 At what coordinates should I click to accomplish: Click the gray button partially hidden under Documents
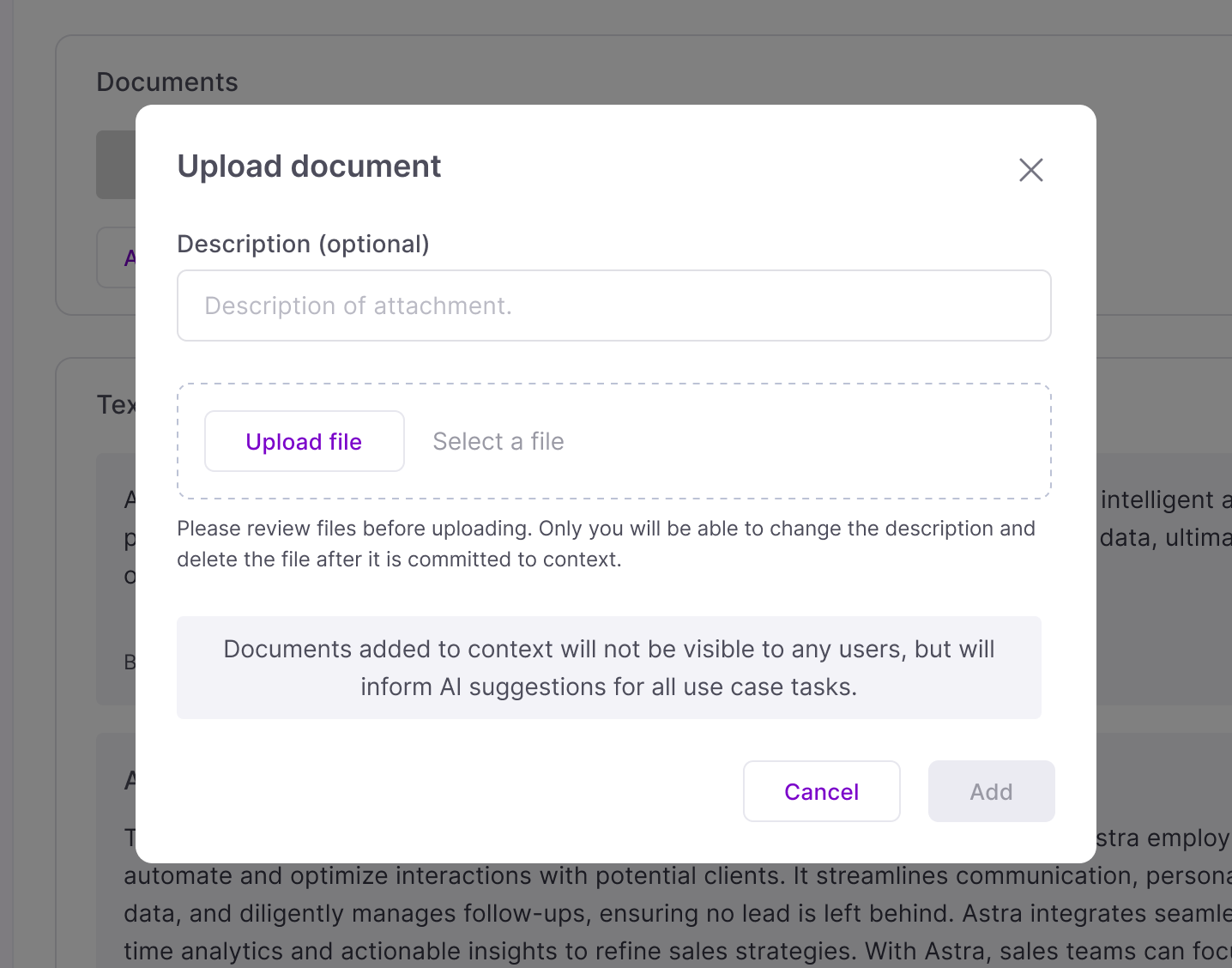point(116,165)
